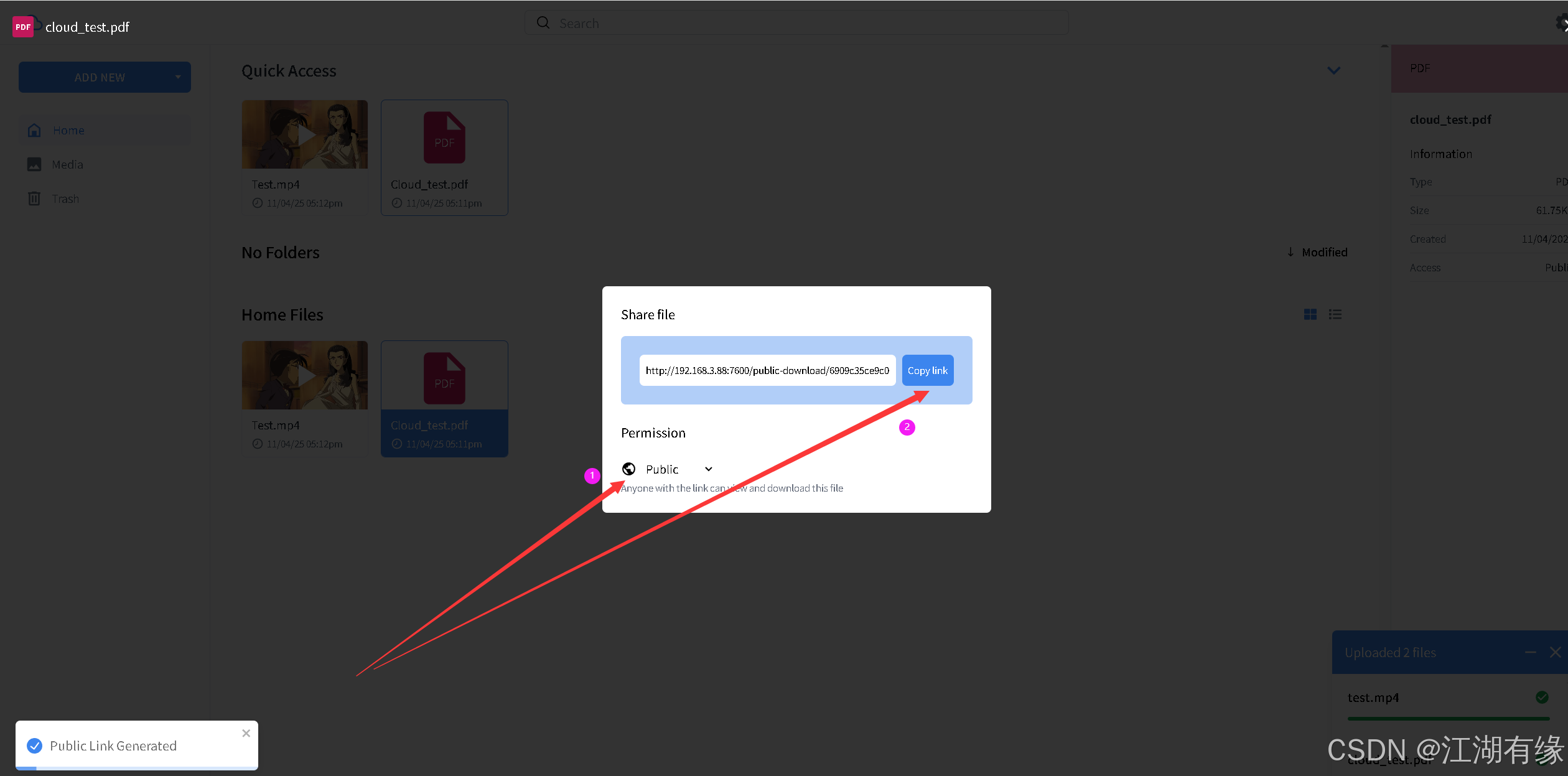The image size is (1568, 776).
Task: Select Cloud_test.pdf icon in Home Files
Action: 444,378
